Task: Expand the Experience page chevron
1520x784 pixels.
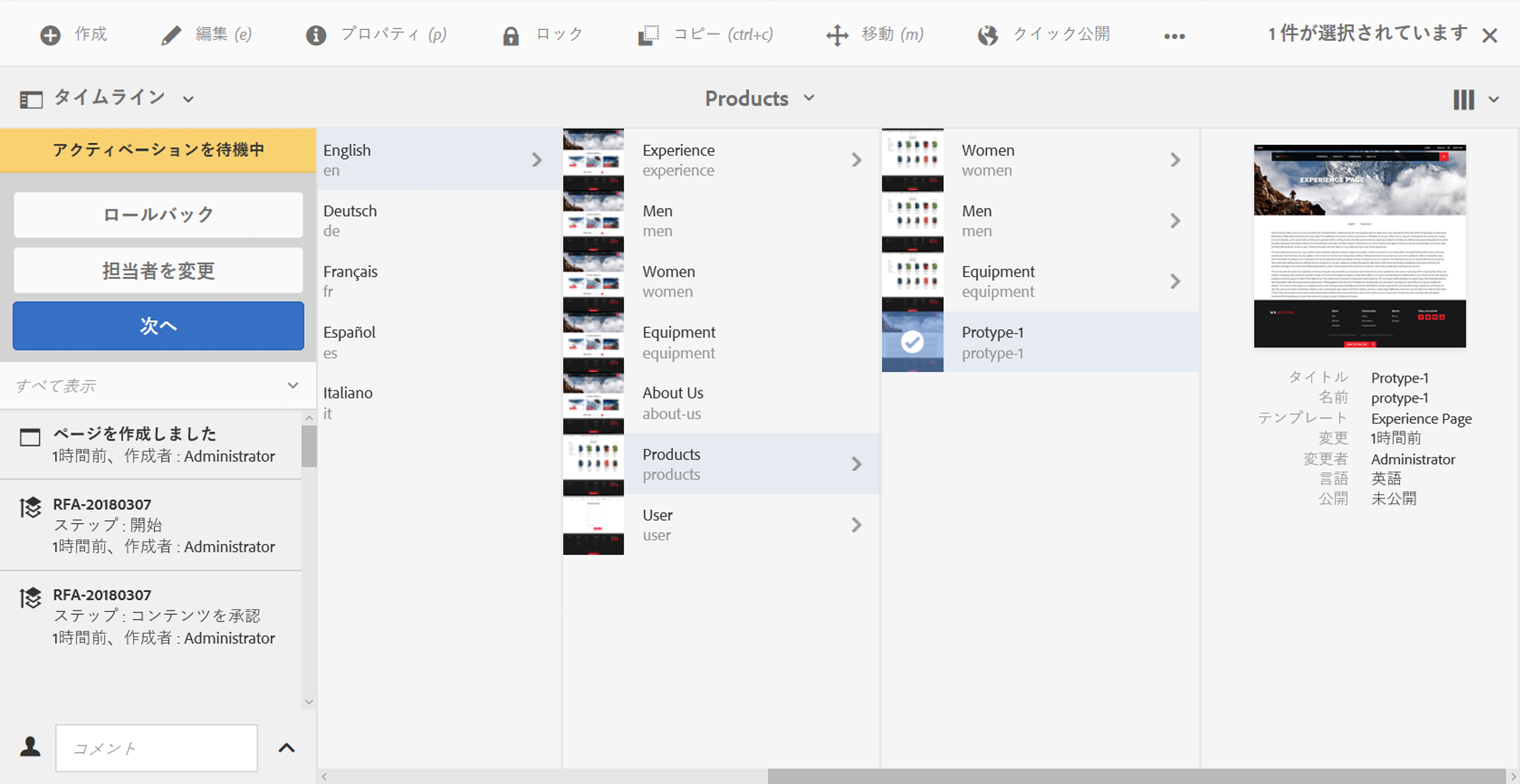Action: [x=857, y=160]
